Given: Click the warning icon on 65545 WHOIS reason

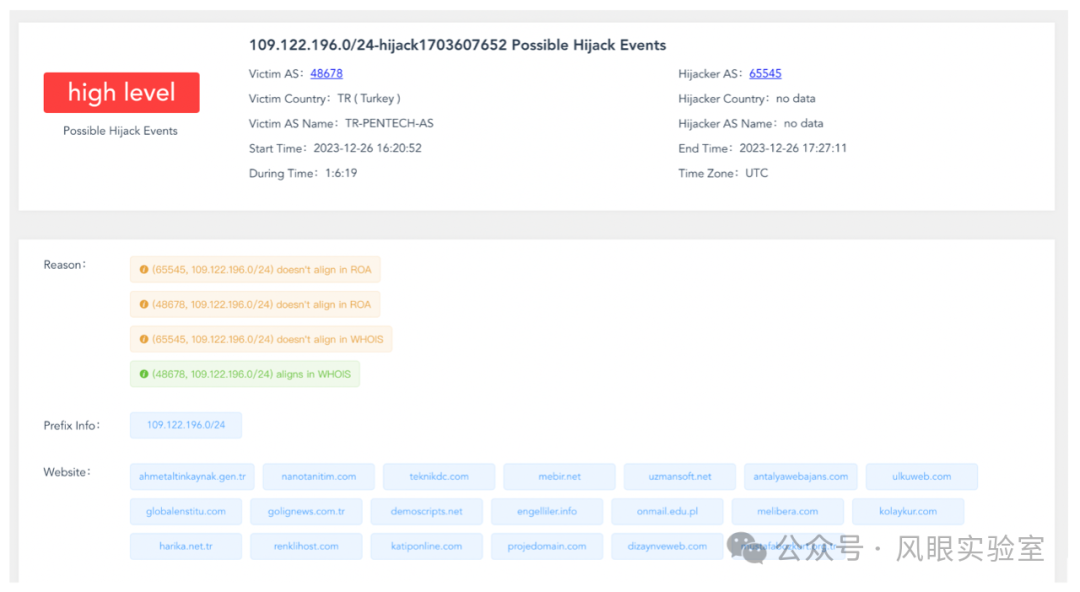Looking at the screenshot, I should coord(144,340).
